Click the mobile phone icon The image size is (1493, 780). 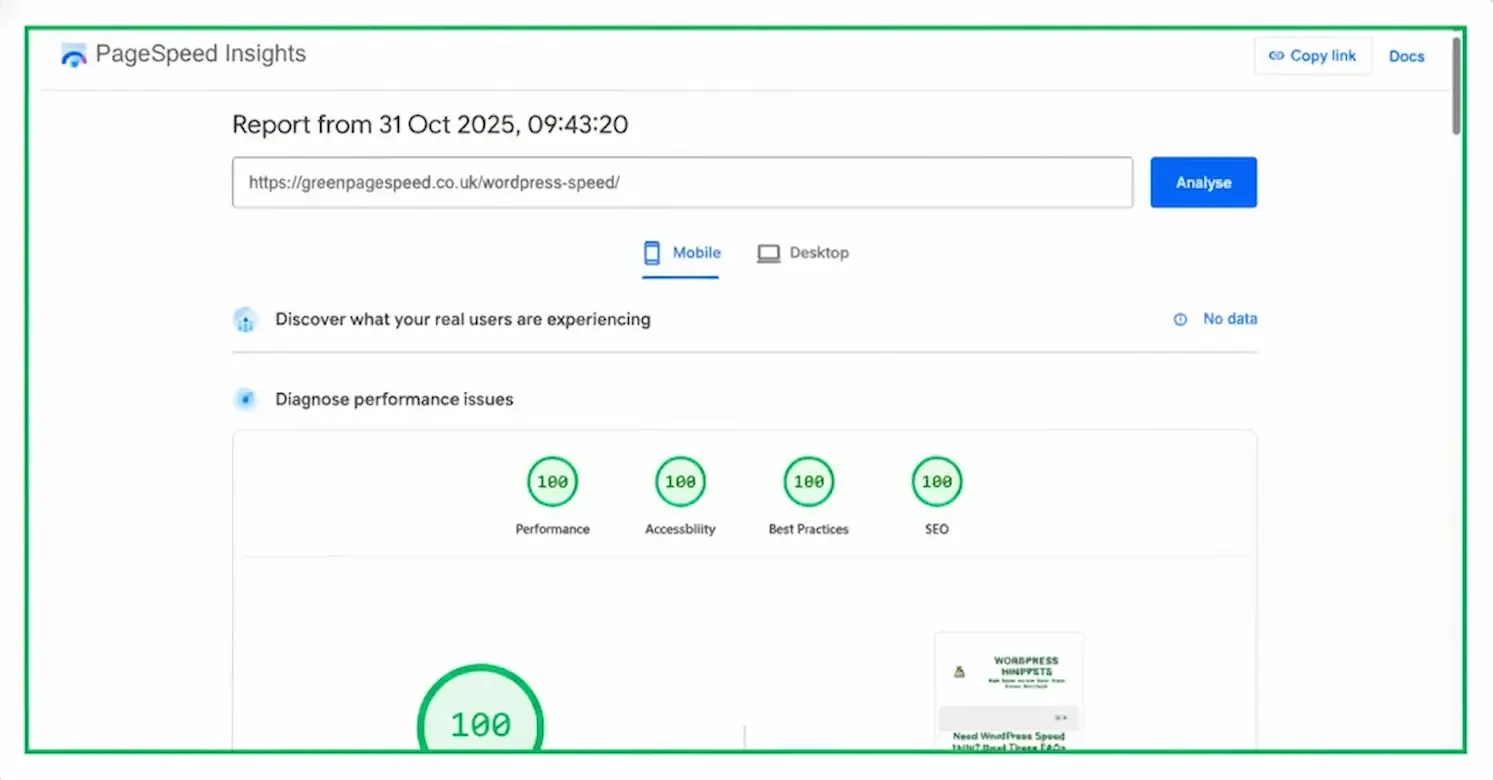[652, 253]
